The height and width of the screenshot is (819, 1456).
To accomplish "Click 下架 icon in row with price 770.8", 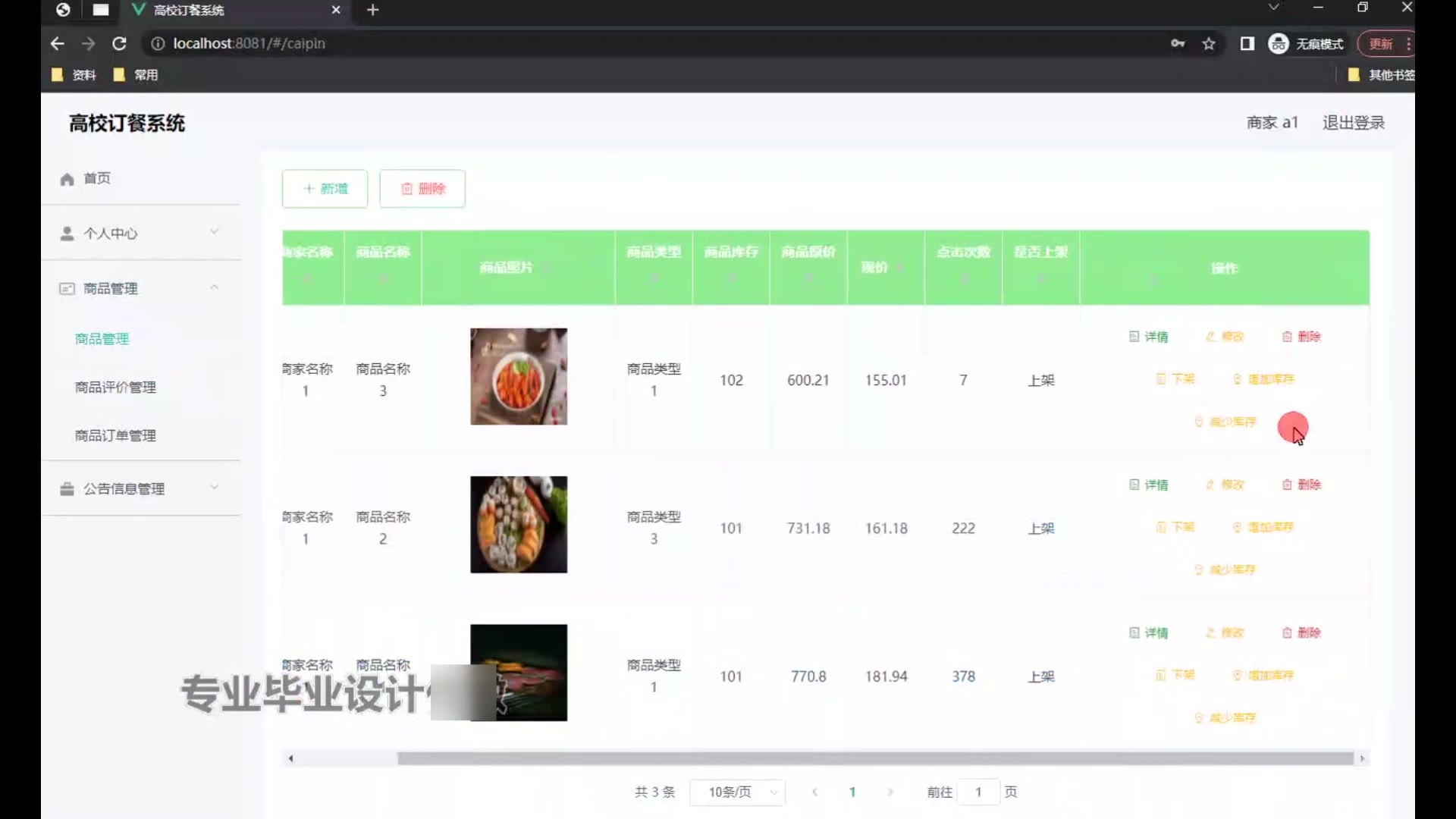I will pos(1160,675).
